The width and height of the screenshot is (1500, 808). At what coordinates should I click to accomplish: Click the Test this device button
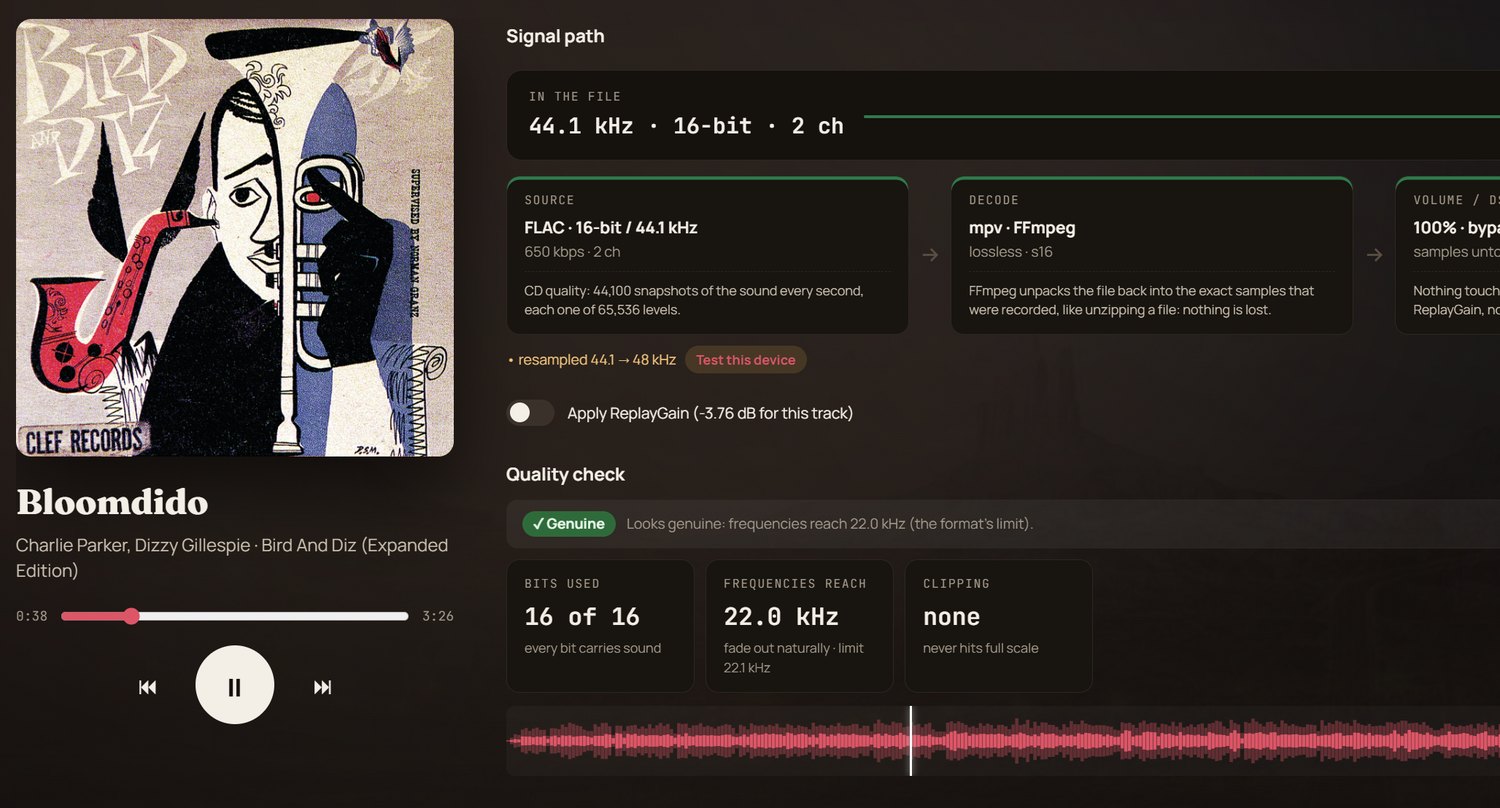point(746,360)
